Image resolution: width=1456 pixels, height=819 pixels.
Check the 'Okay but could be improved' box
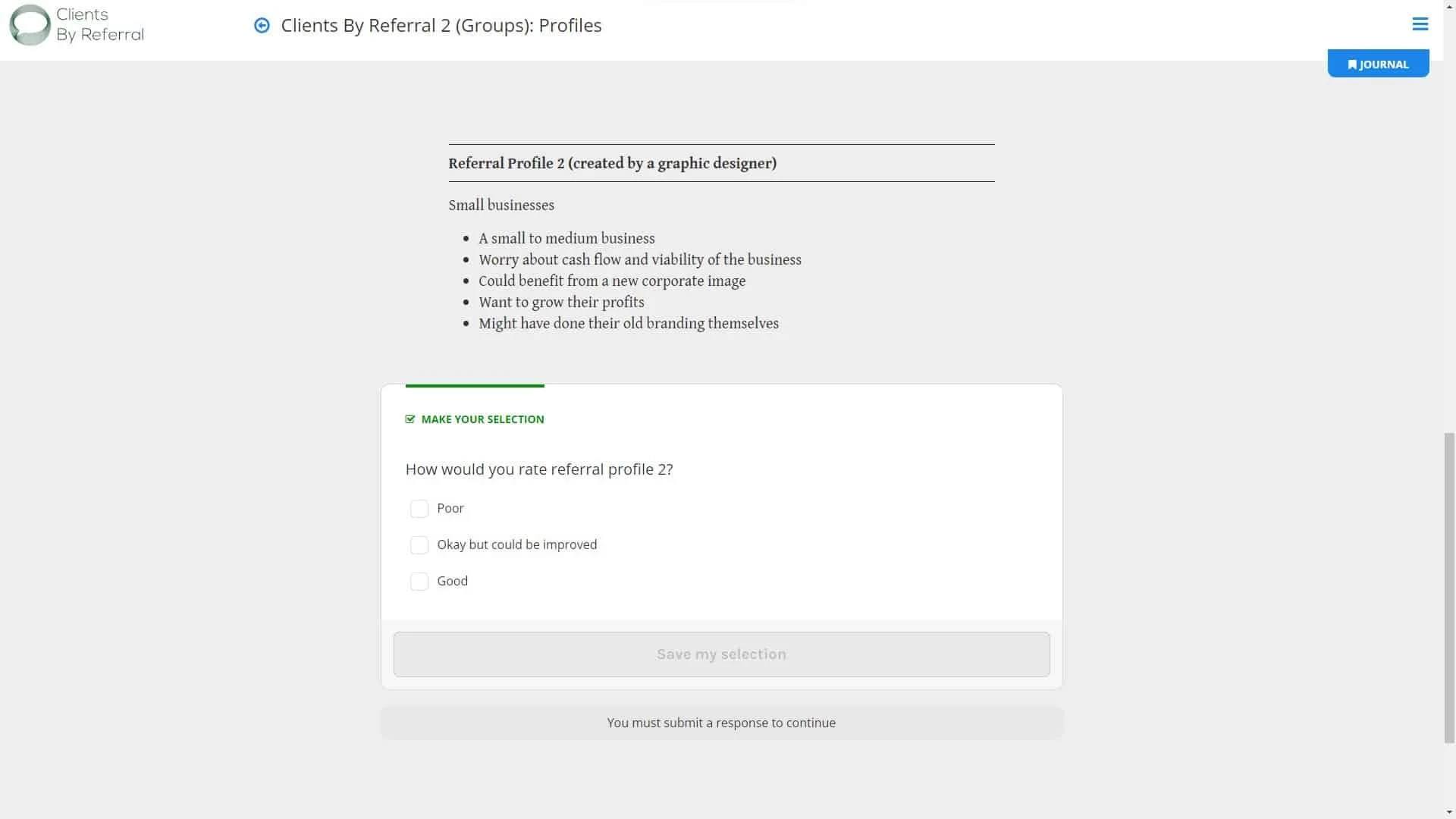tap(419, 545)
